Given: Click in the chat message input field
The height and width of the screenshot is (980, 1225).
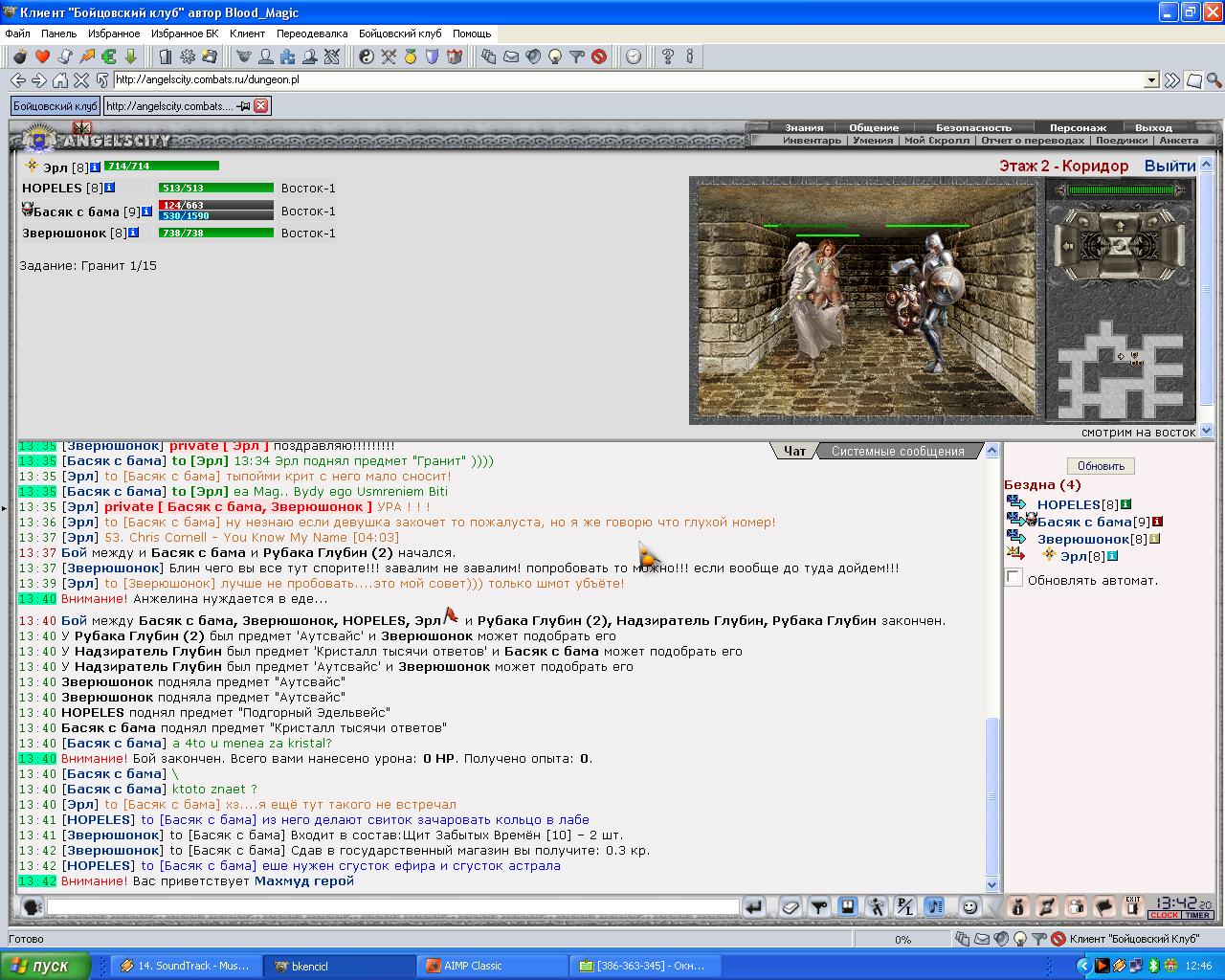Looking at the screenshot, I should (x=392, y=906).
